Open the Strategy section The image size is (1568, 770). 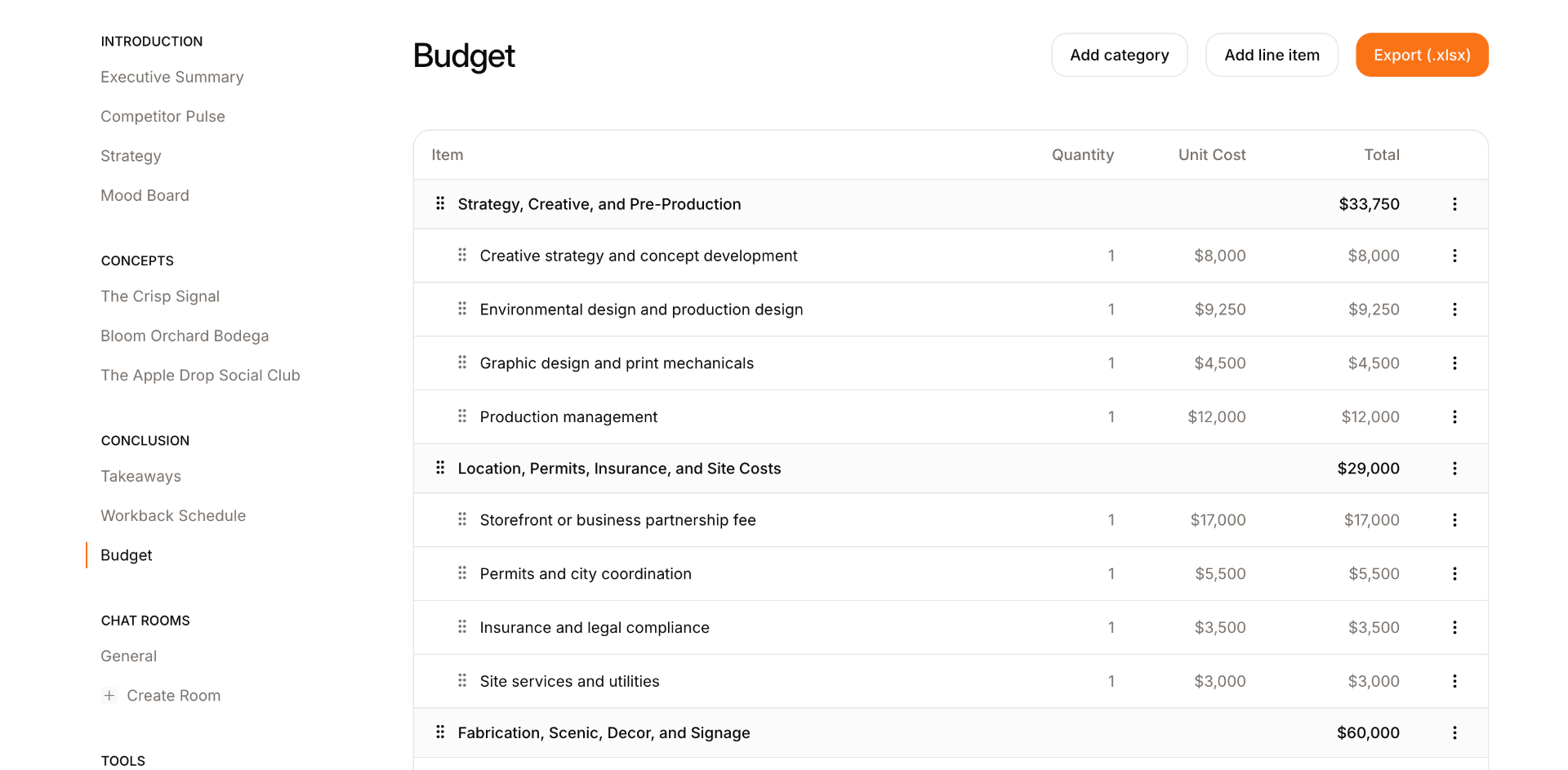coord(131,156)
